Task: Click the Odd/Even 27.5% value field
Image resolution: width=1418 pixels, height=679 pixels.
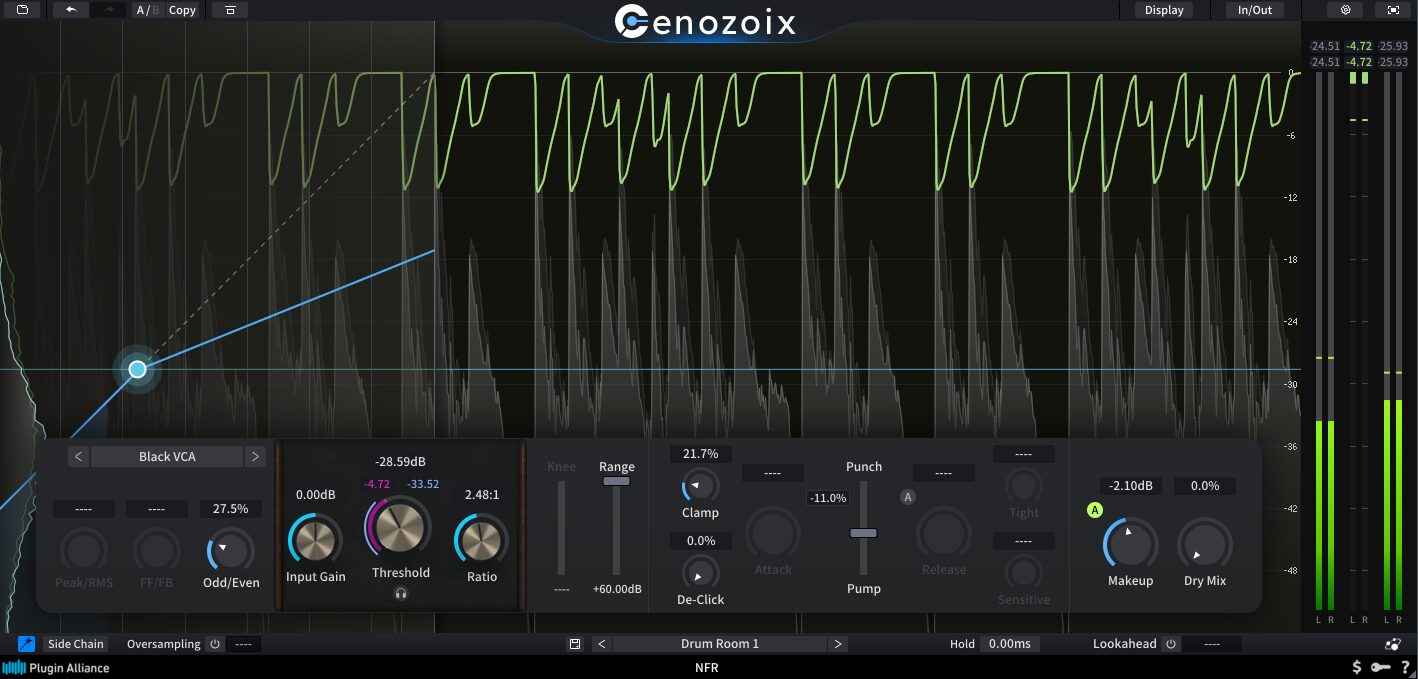Action: [x=231, y=509]
